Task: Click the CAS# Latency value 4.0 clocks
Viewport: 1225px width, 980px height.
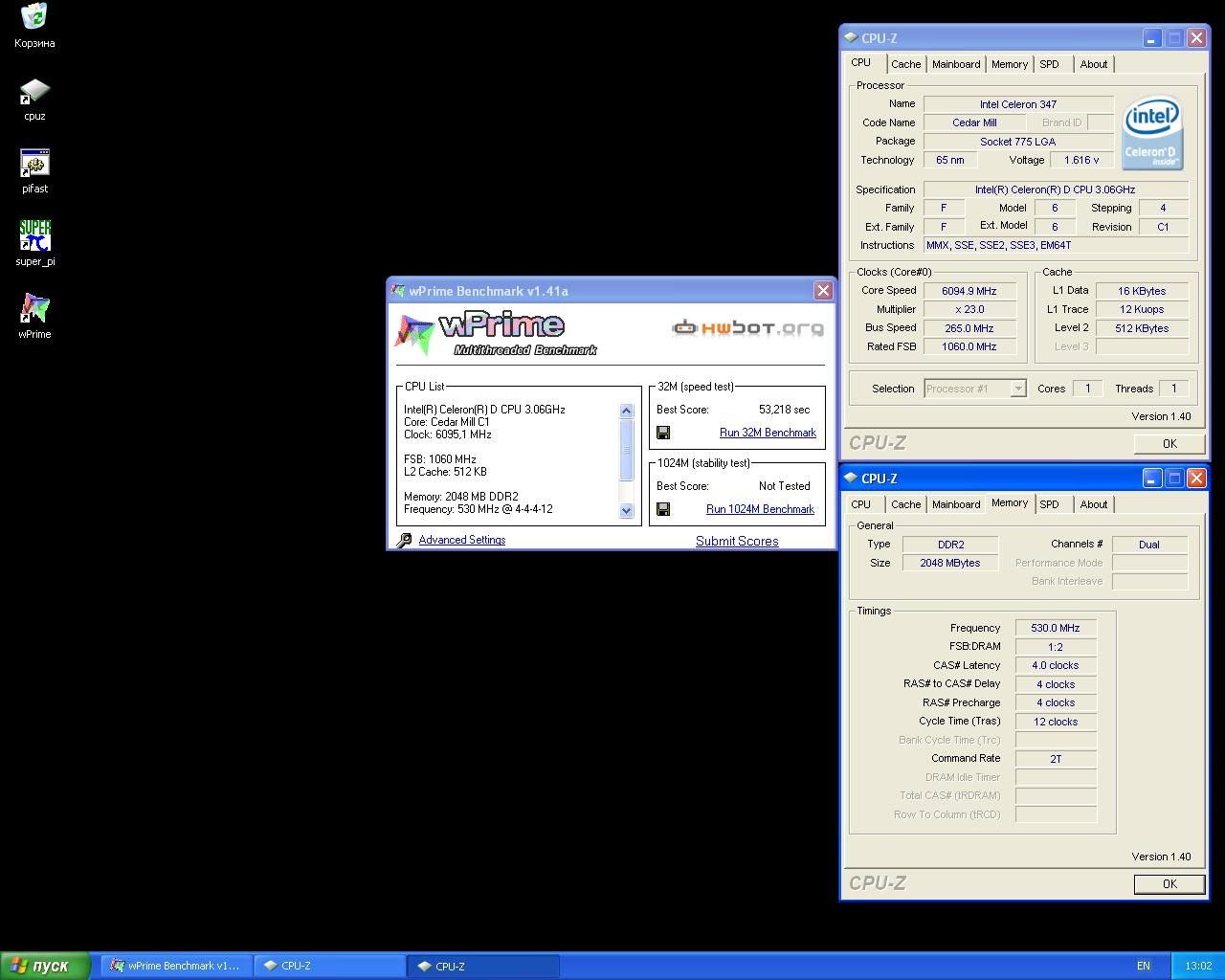Action: pyautogui.click(x=1056, y=665)
